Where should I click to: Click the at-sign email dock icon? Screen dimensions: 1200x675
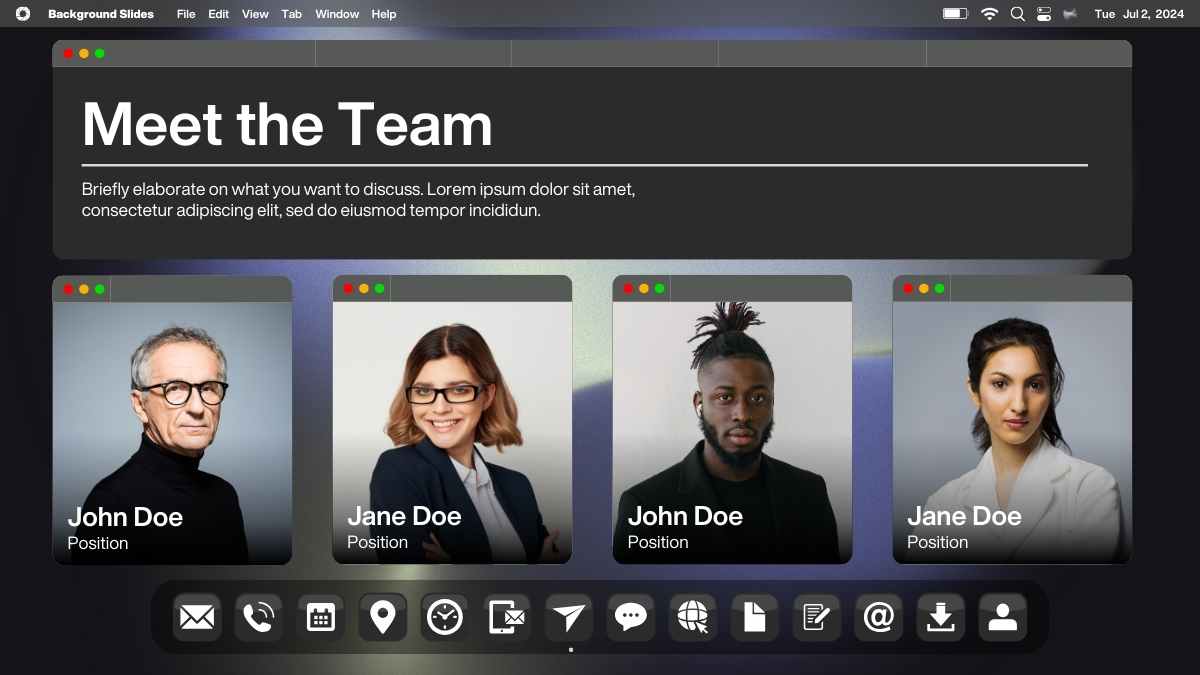tap(879, 617)
